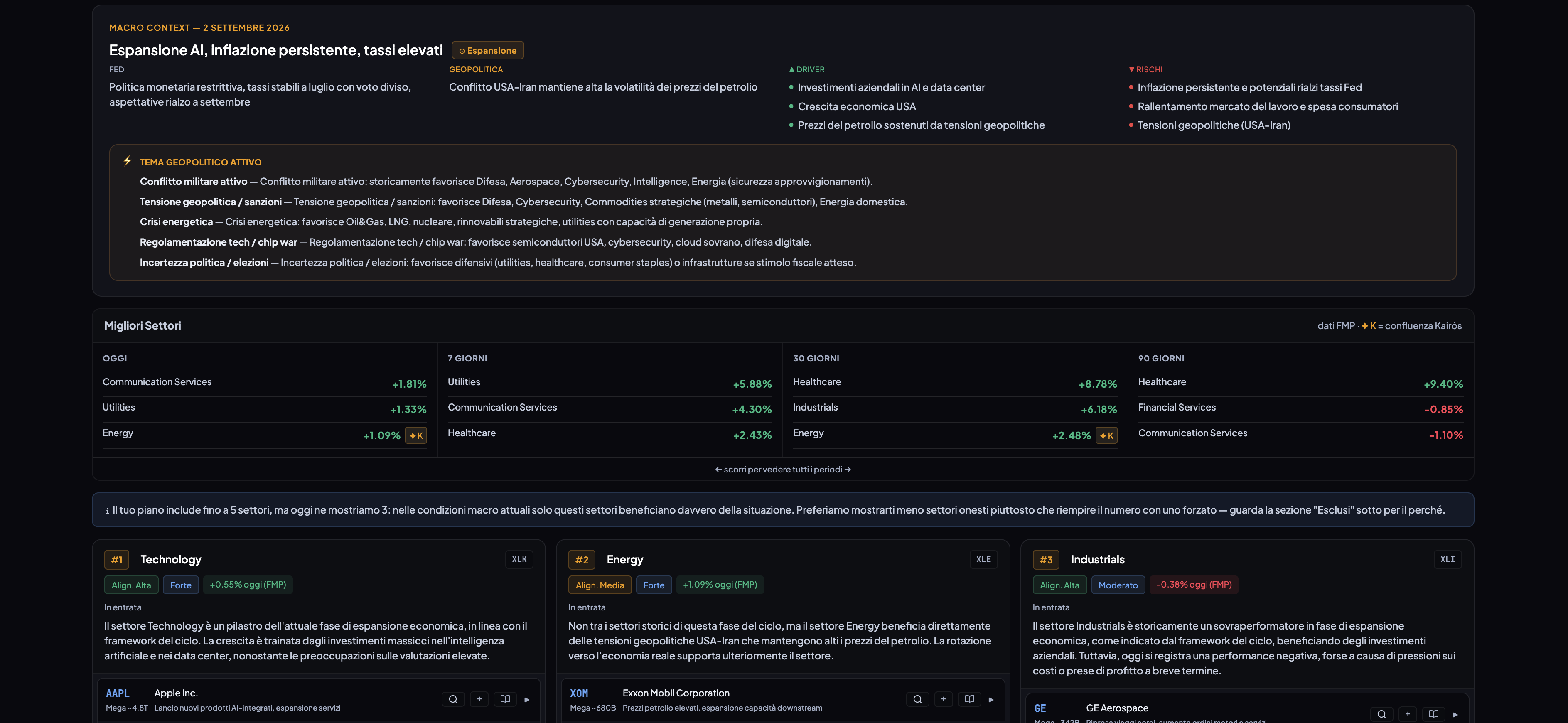Click the search icon on GE Aerospace row

coord(1382,714)
